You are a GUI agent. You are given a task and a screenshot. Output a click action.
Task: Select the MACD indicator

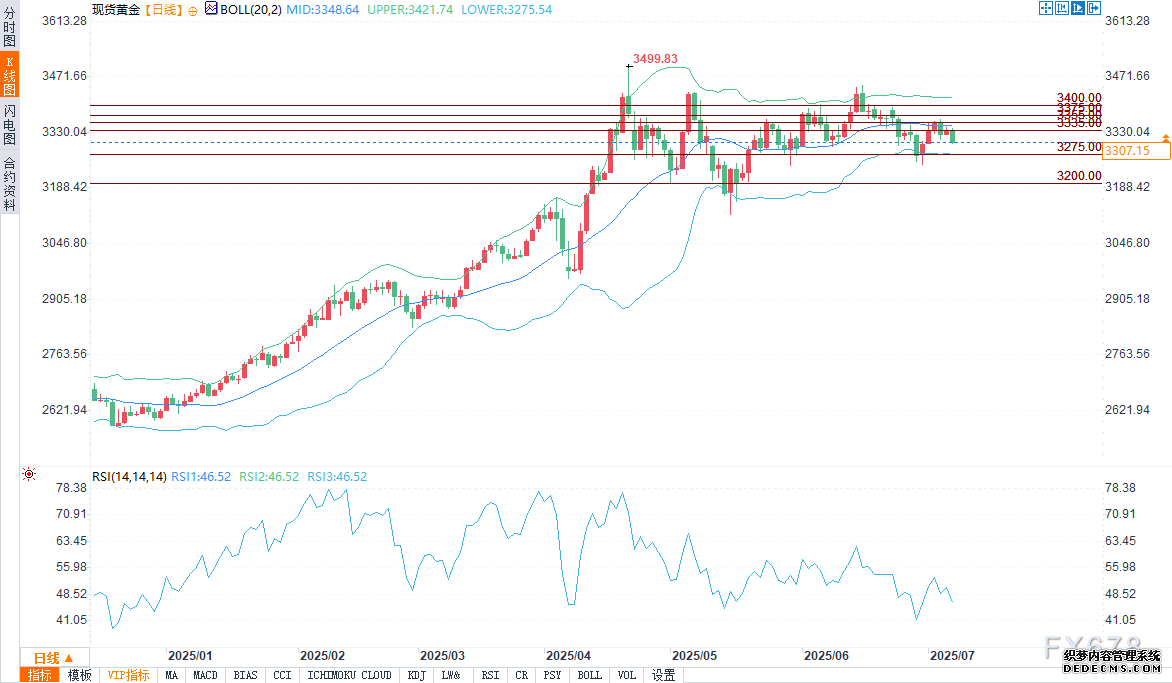(x=206, y=675)
